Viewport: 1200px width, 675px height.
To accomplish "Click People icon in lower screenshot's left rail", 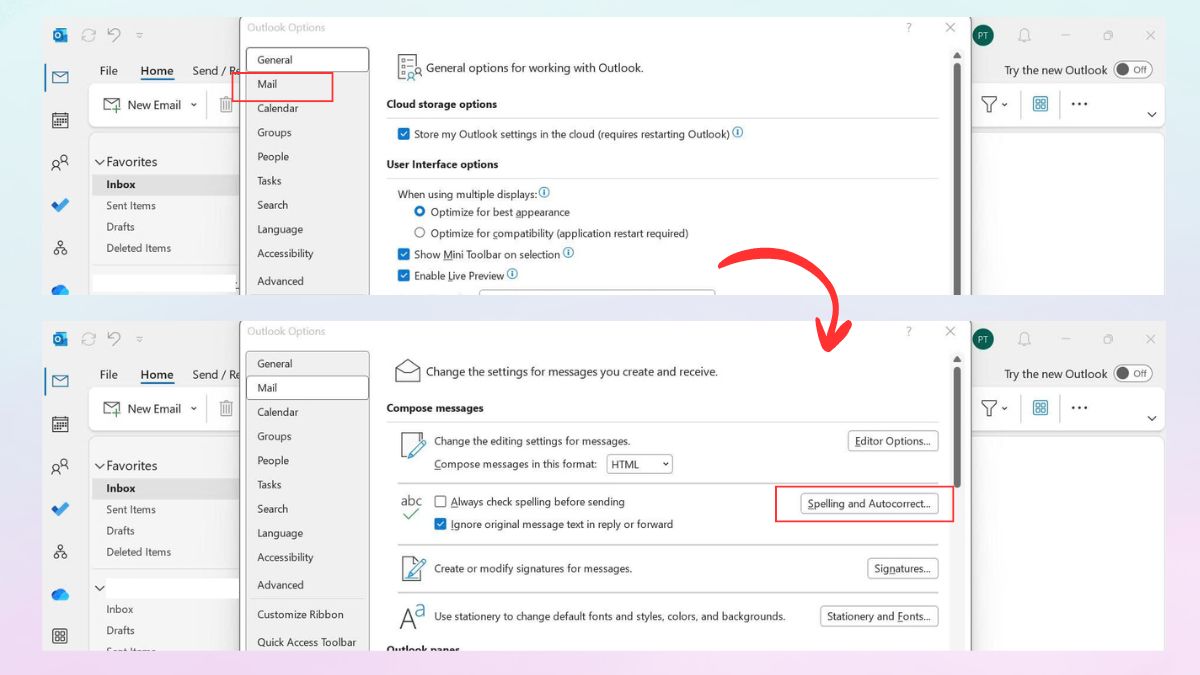I will click(60, 466).
